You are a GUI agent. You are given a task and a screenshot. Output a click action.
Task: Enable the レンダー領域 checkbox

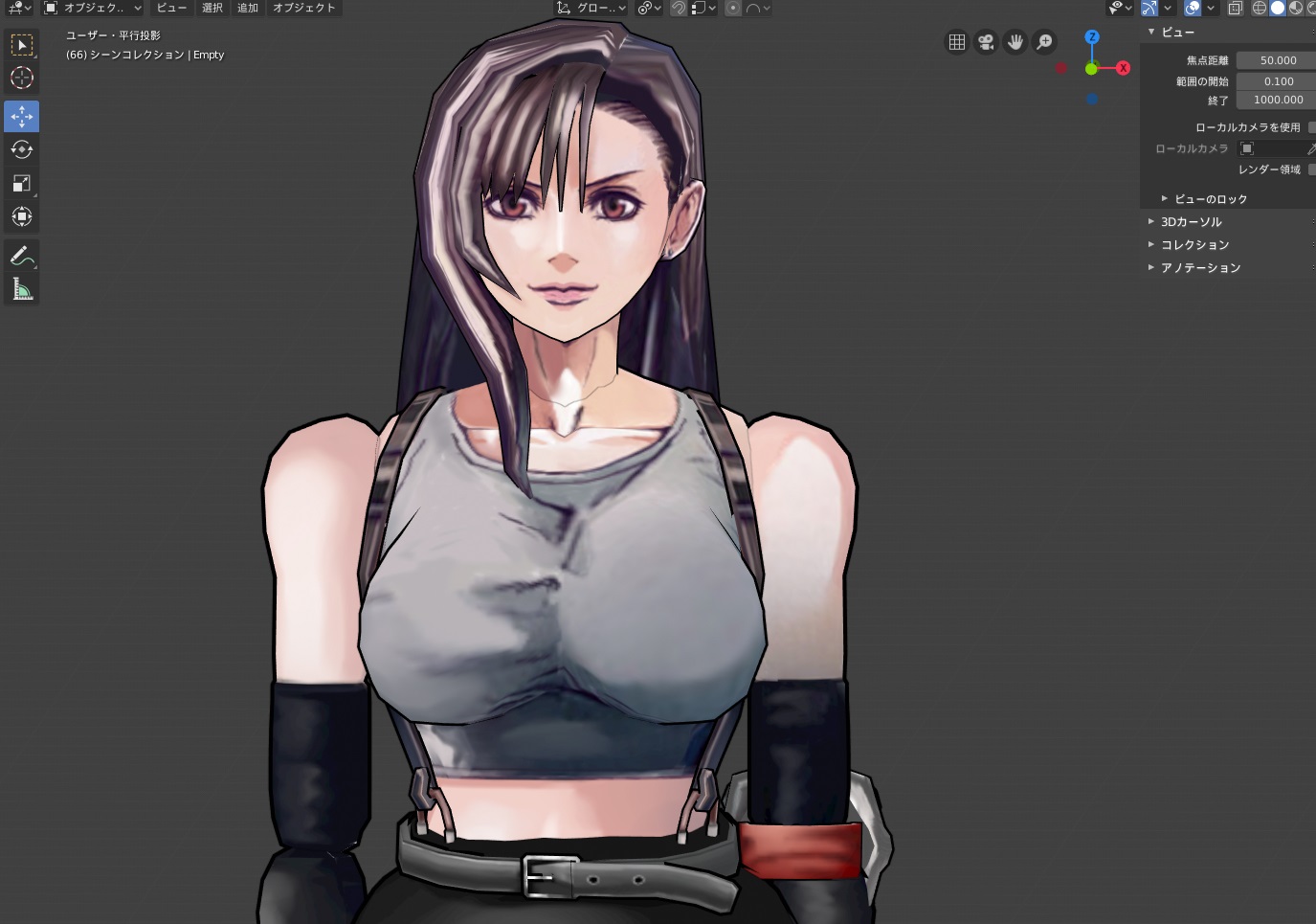coord(1312,169)
